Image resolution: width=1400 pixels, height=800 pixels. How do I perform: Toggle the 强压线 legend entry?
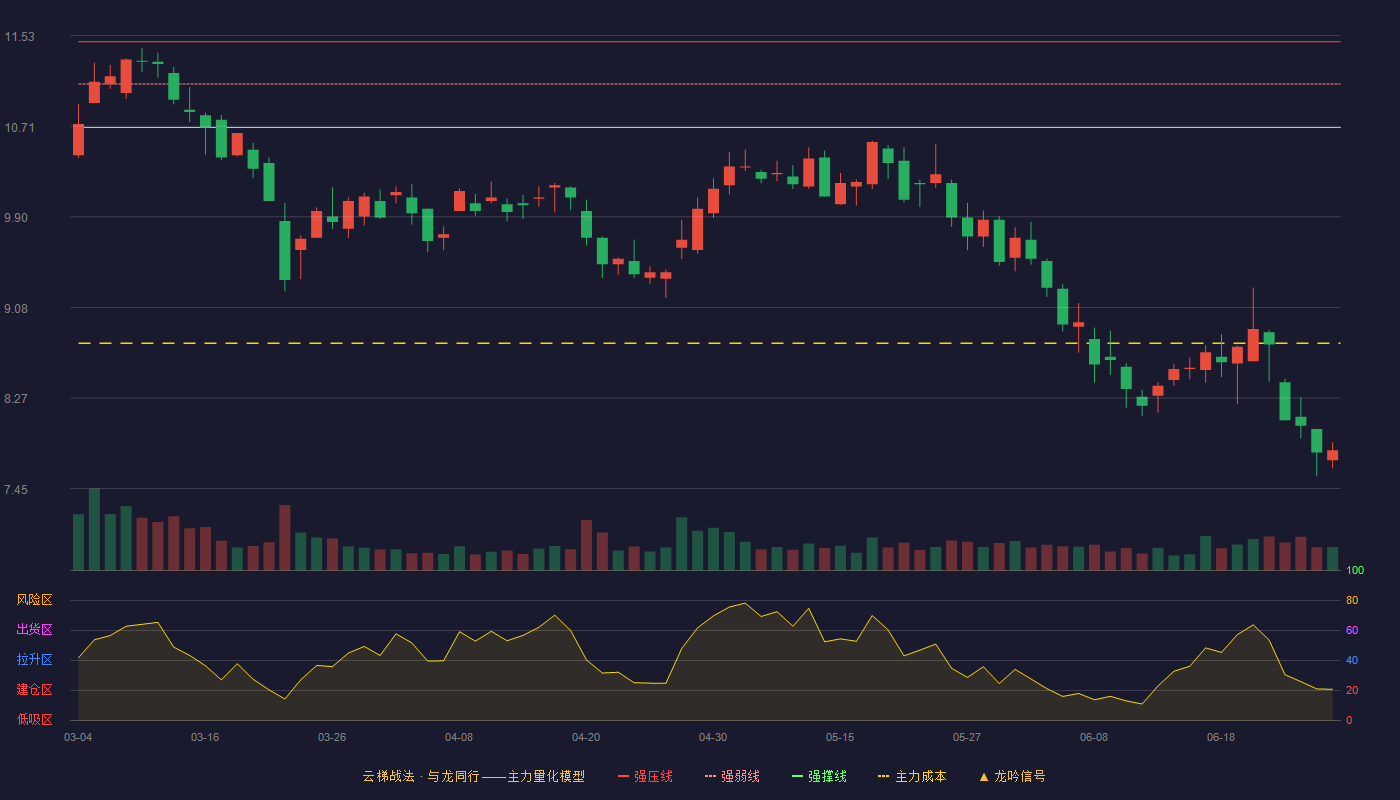[x=645, y=776]
